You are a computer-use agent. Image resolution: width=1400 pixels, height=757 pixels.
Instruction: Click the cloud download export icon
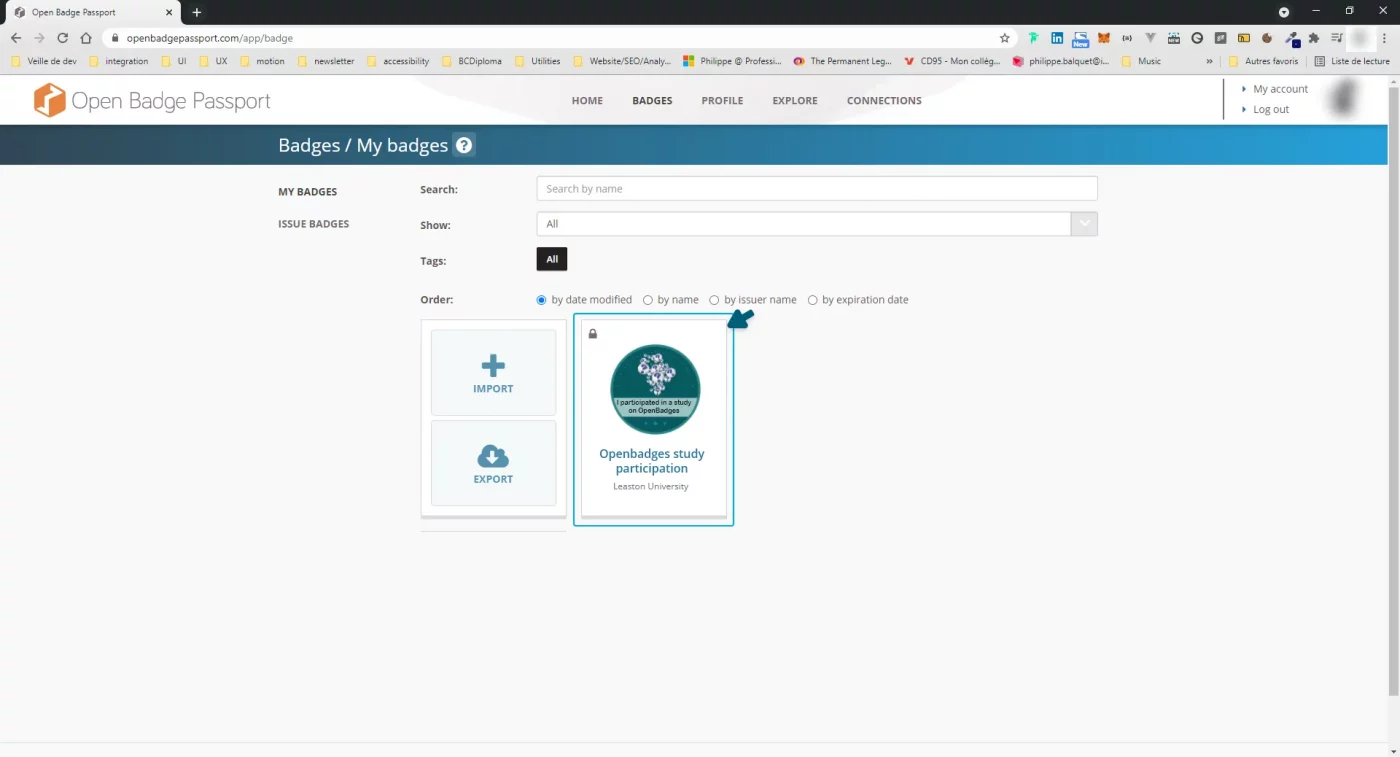coord(493,457)
